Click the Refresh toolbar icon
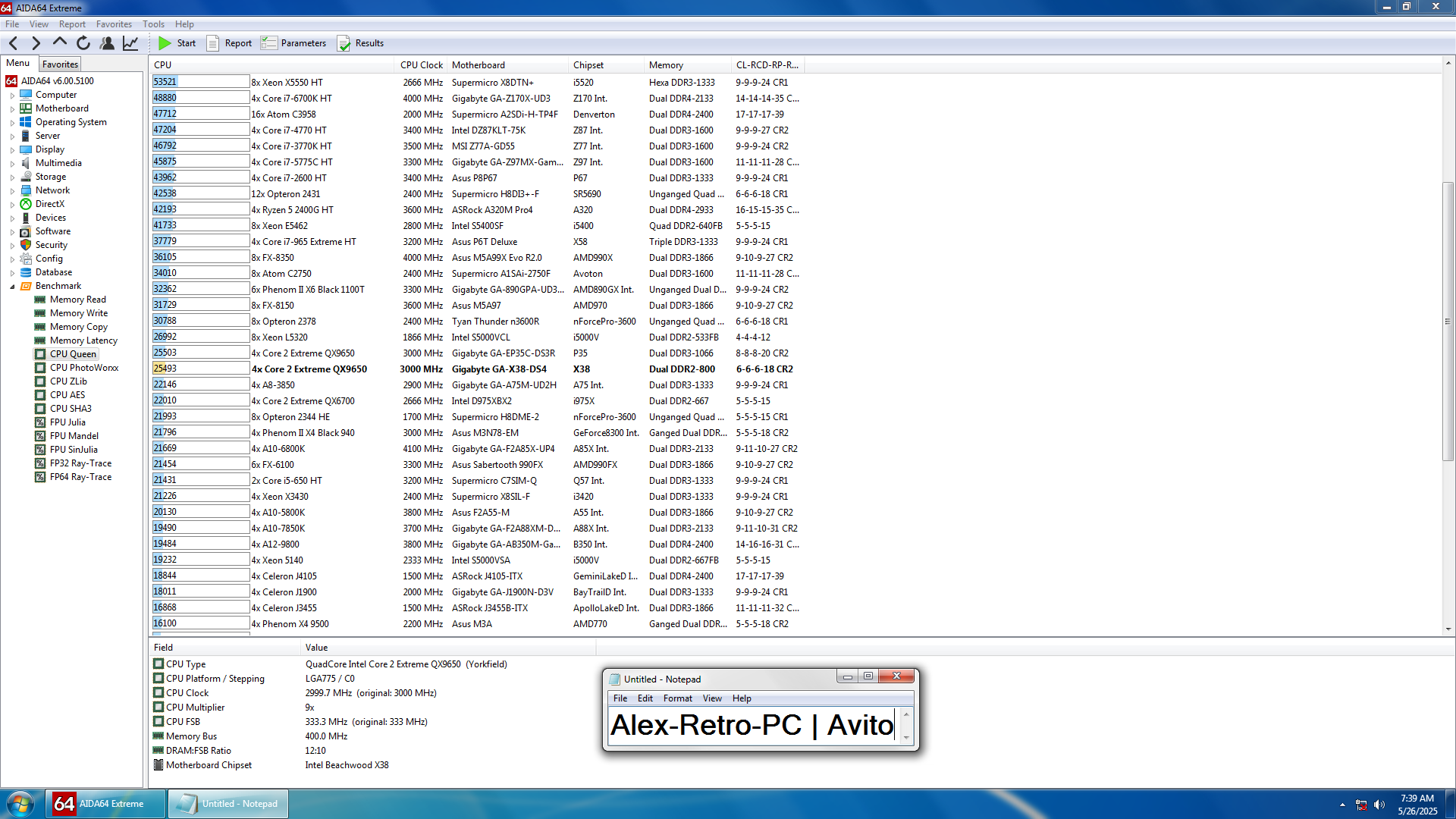This screenshot has width=1456, height=819. pyautogui.click(x=83, y=43)
